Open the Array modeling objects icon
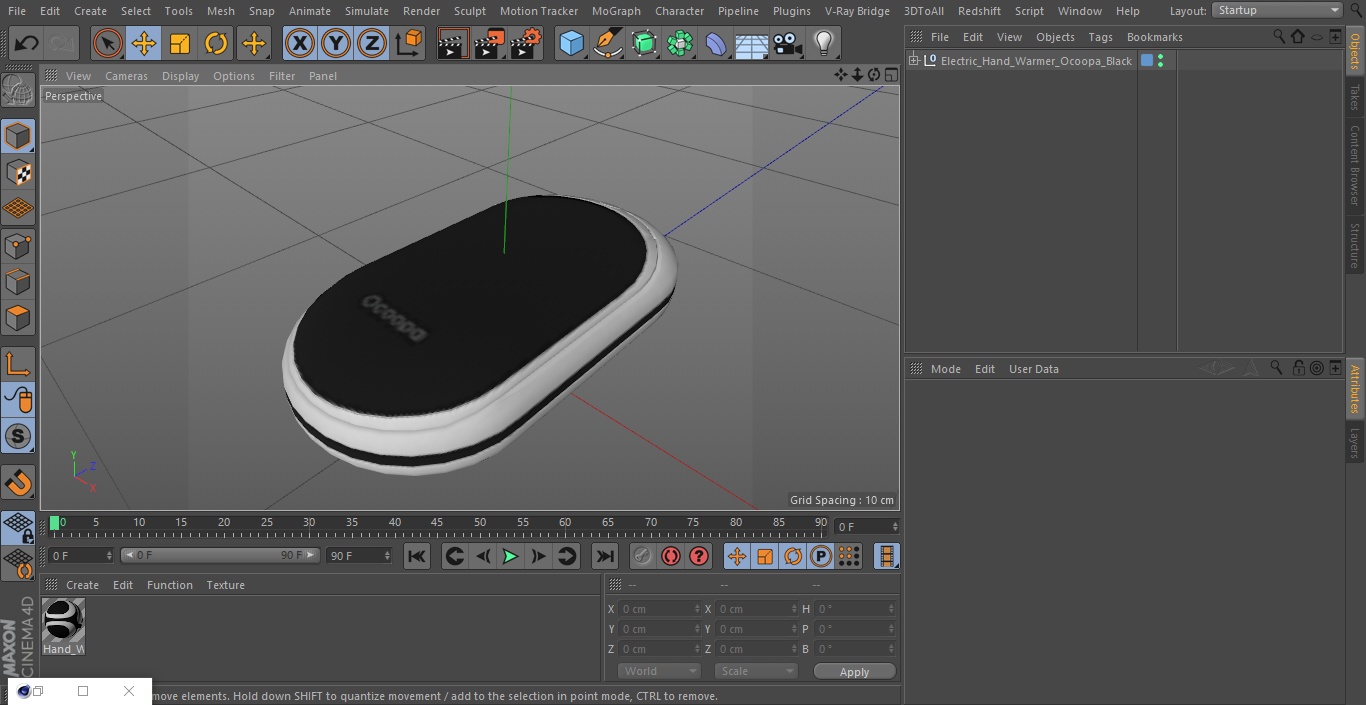Image resolution: width=1366 pixels, height=705 pixels. [x=680, y=44]
